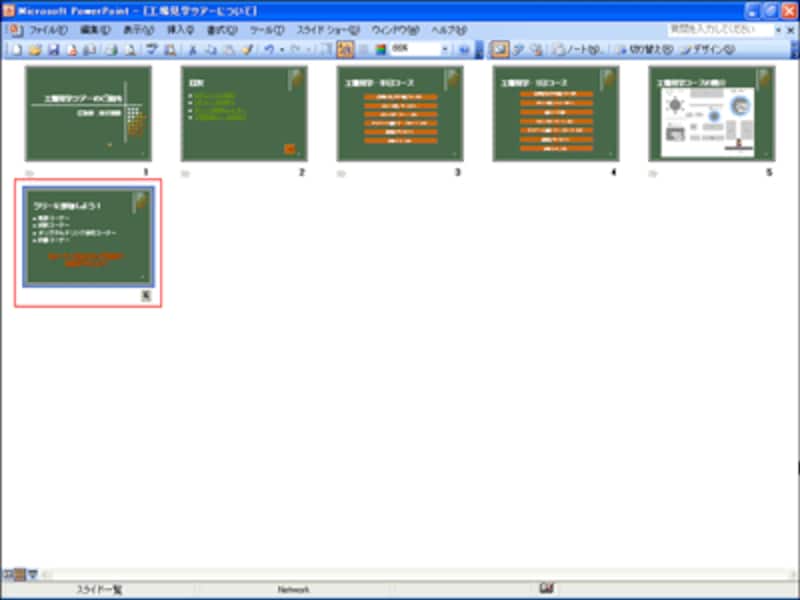Switch to Slide Sorter view button

[19, 574]
